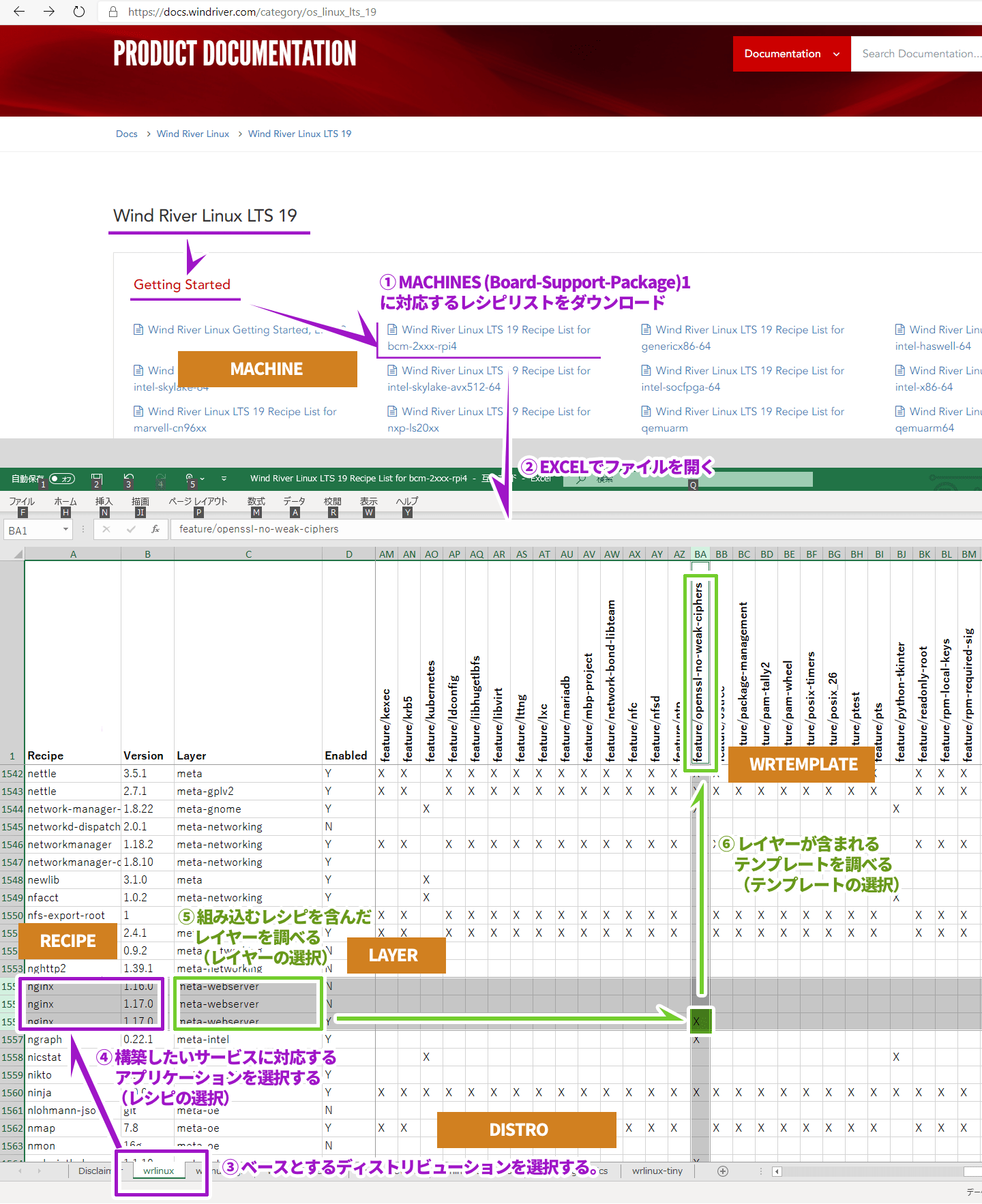Click the meta-gnome layer cell

(x=248, y=809)
